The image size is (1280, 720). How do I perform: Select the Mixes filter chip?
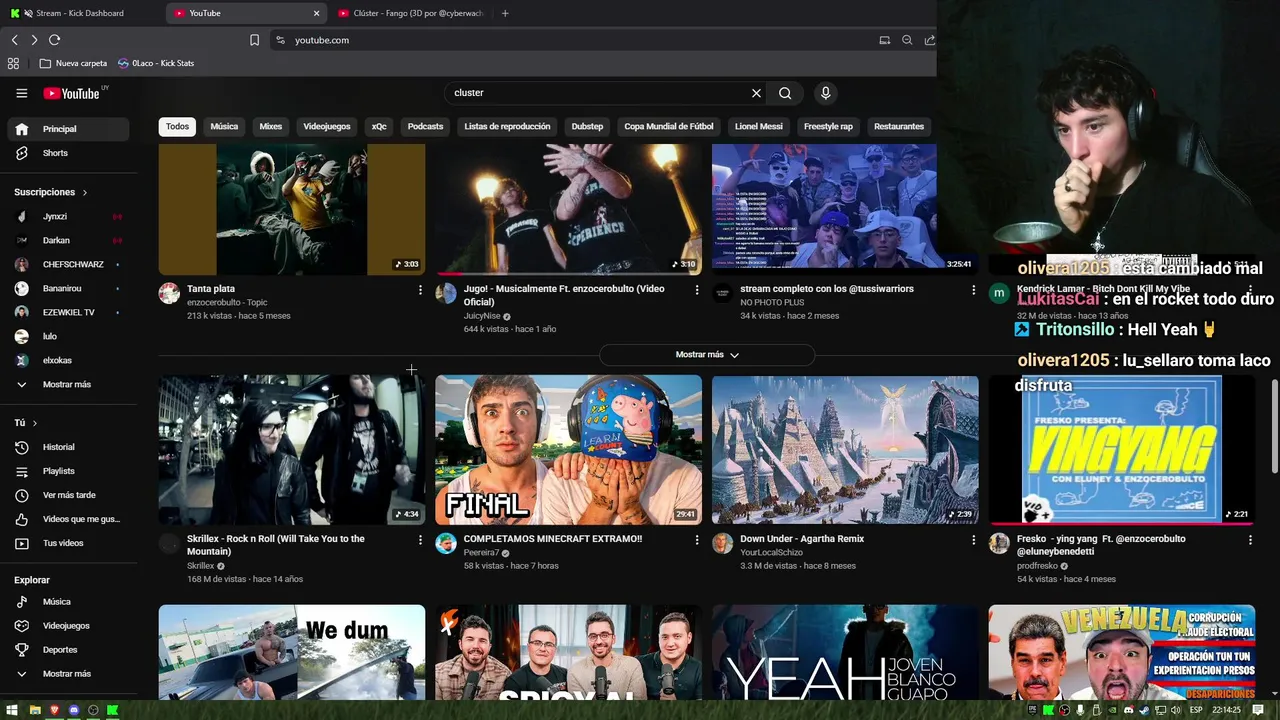(x=271, y=127)
